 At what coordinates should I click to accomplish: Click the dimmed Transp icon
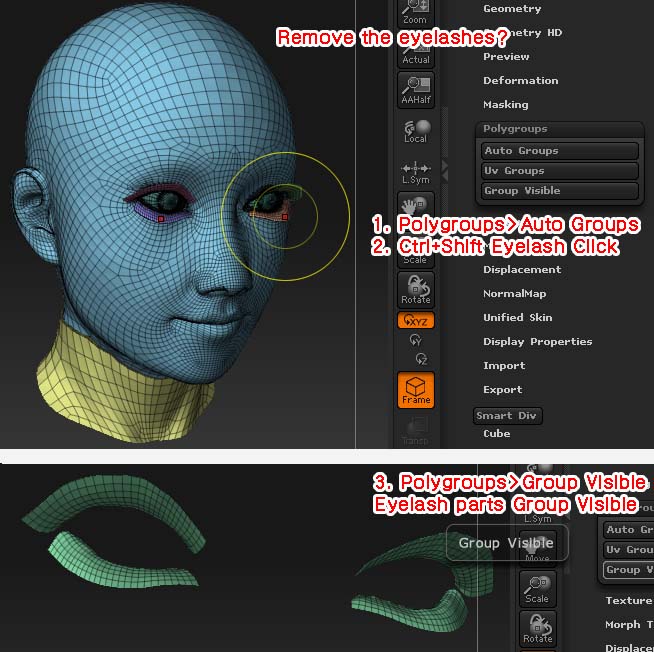coord(415,431)
